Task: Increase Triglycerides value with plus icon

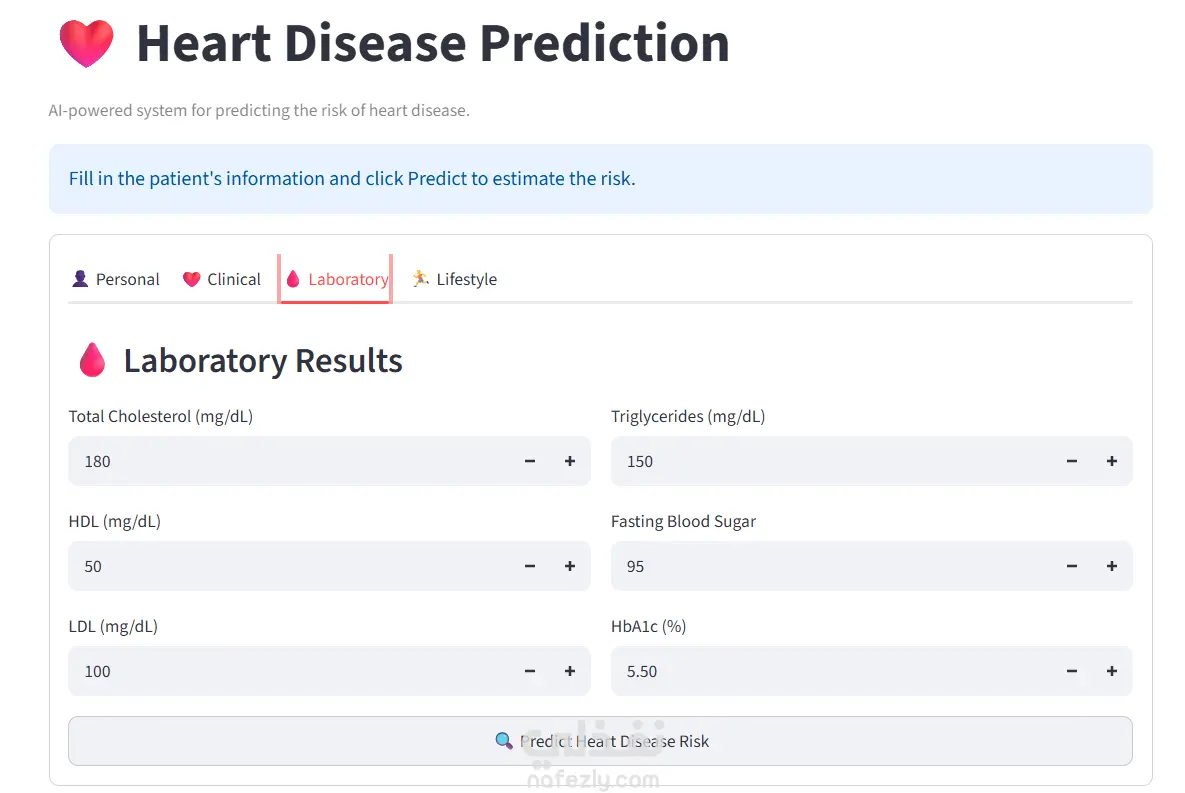Action: [x=1112, y=461]
